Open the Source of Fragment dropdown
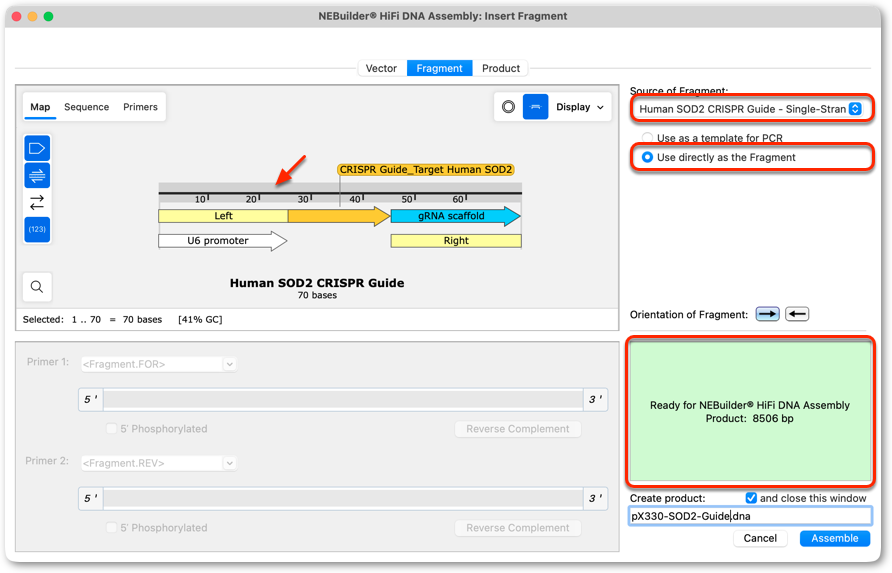892x573 pixels. point(750,109)
